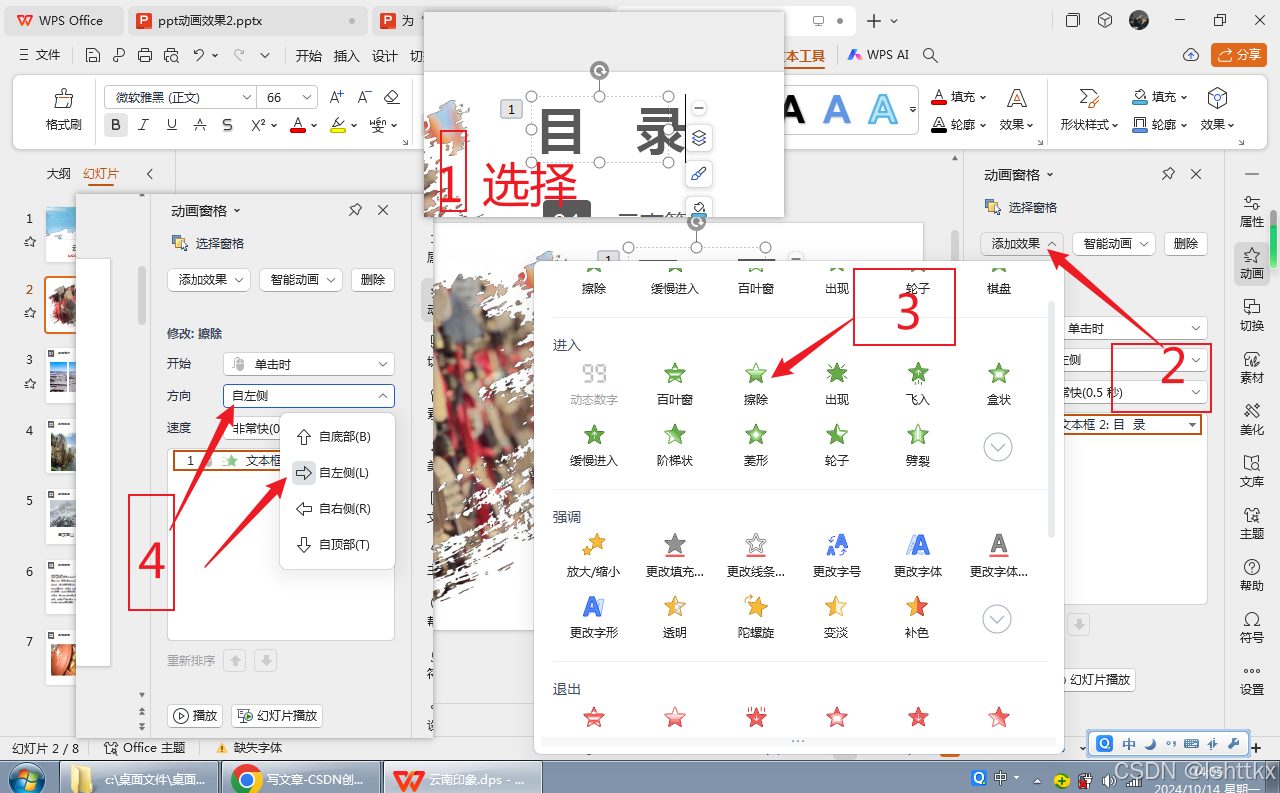Click the layers floating button beside slide
Viewport: 1280px width, 793px height.
(x=699, y=138)
